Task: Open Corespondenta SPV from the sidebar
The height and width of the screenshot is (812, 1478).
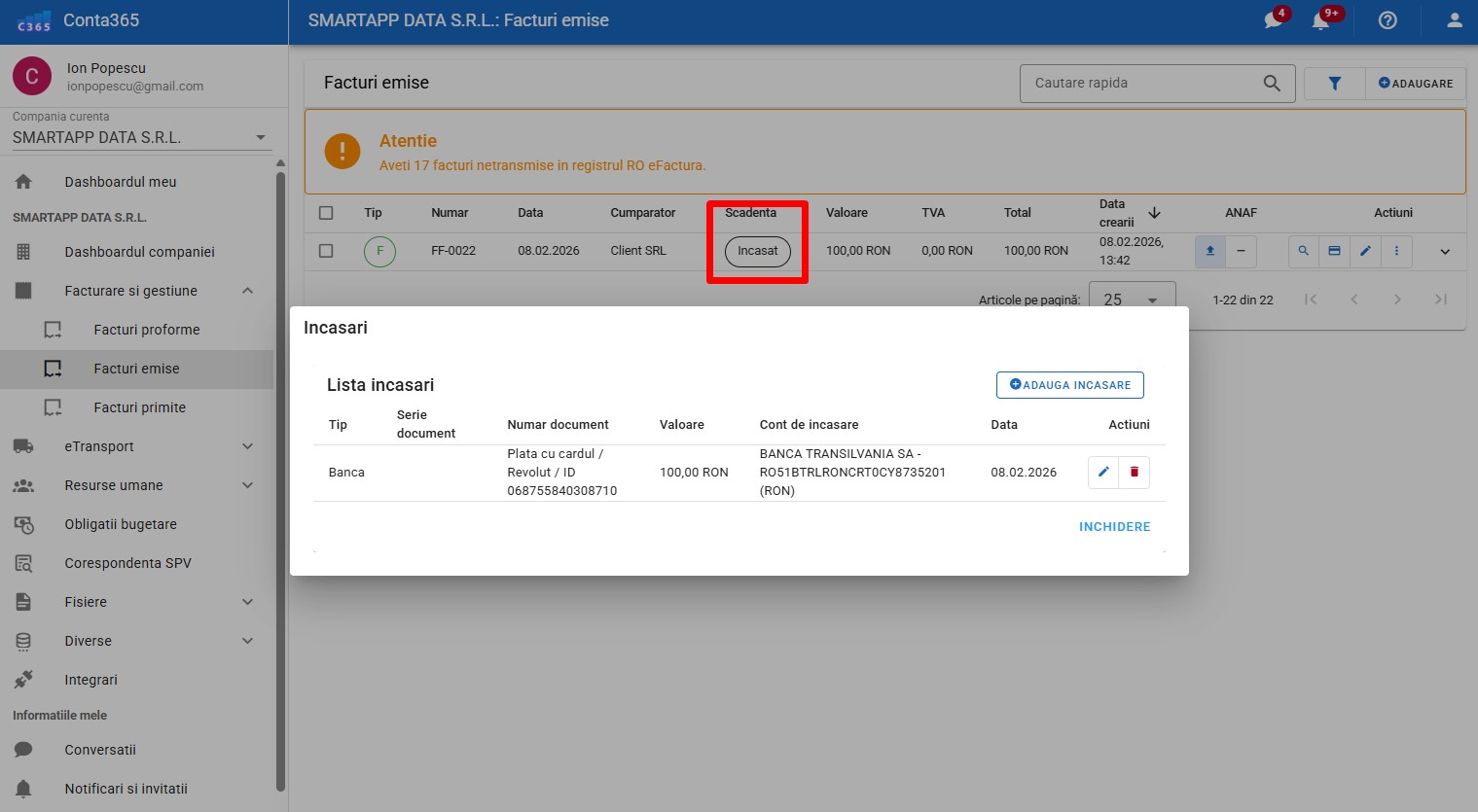Action: [x=127, y=563]
